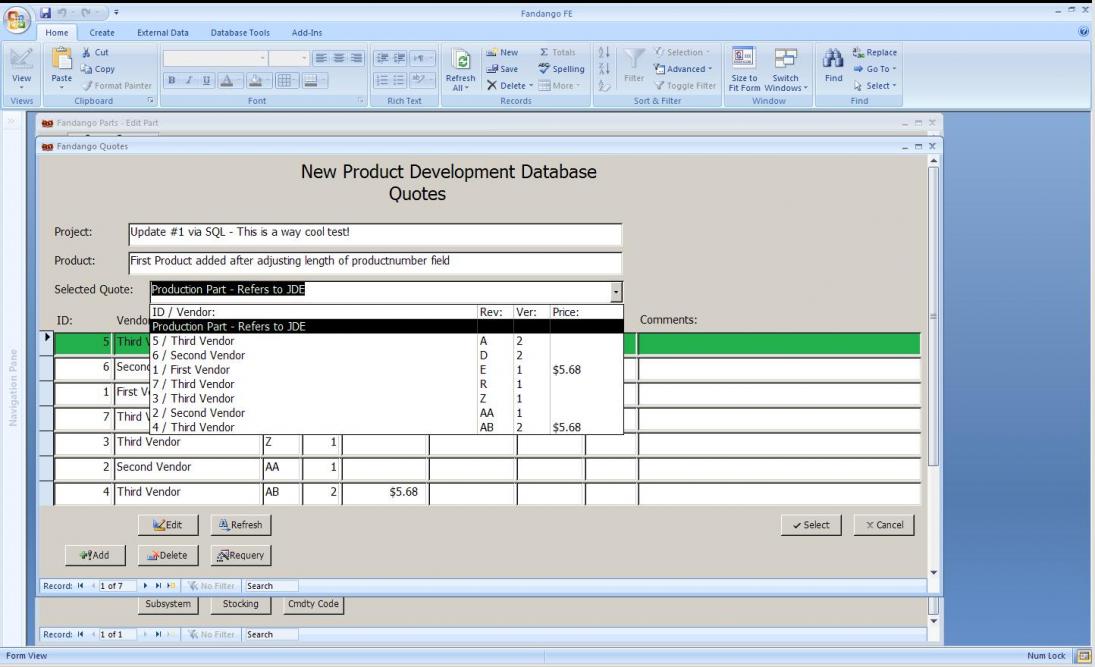Center align text in Font group

click(339, 58)
